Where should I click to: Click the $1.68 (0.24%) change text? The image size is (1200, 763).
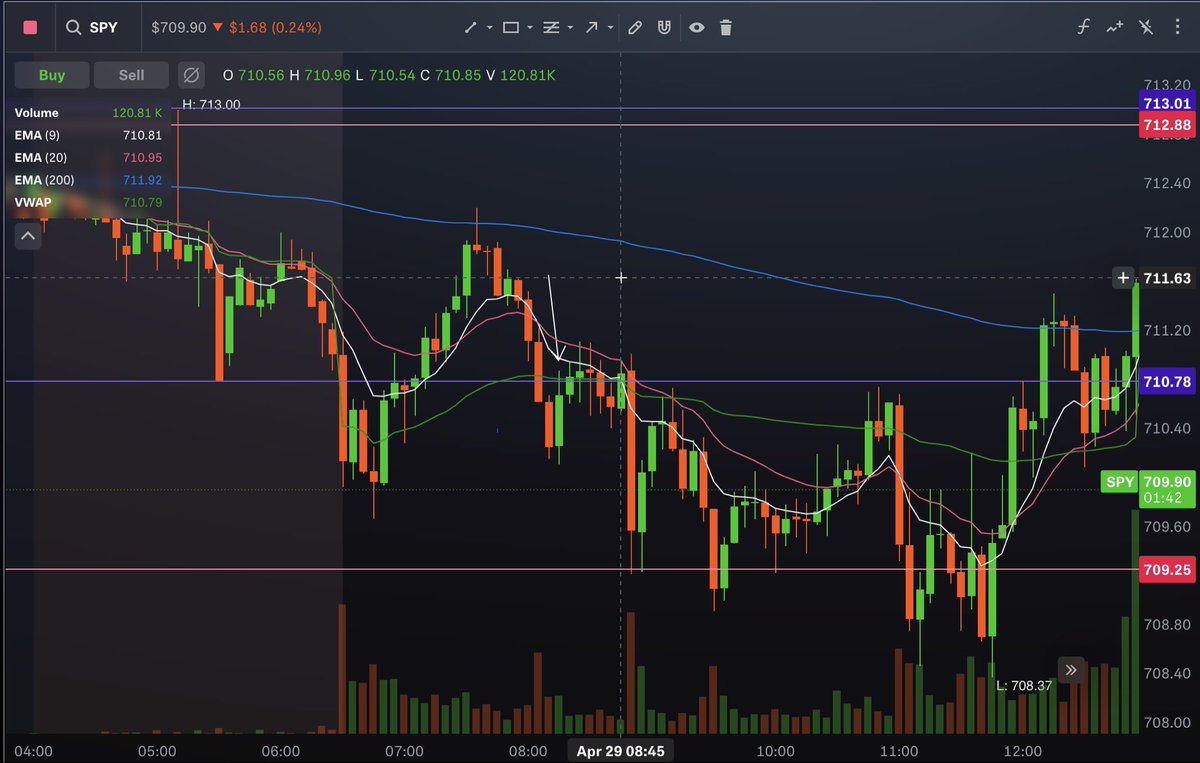[275, 28]
